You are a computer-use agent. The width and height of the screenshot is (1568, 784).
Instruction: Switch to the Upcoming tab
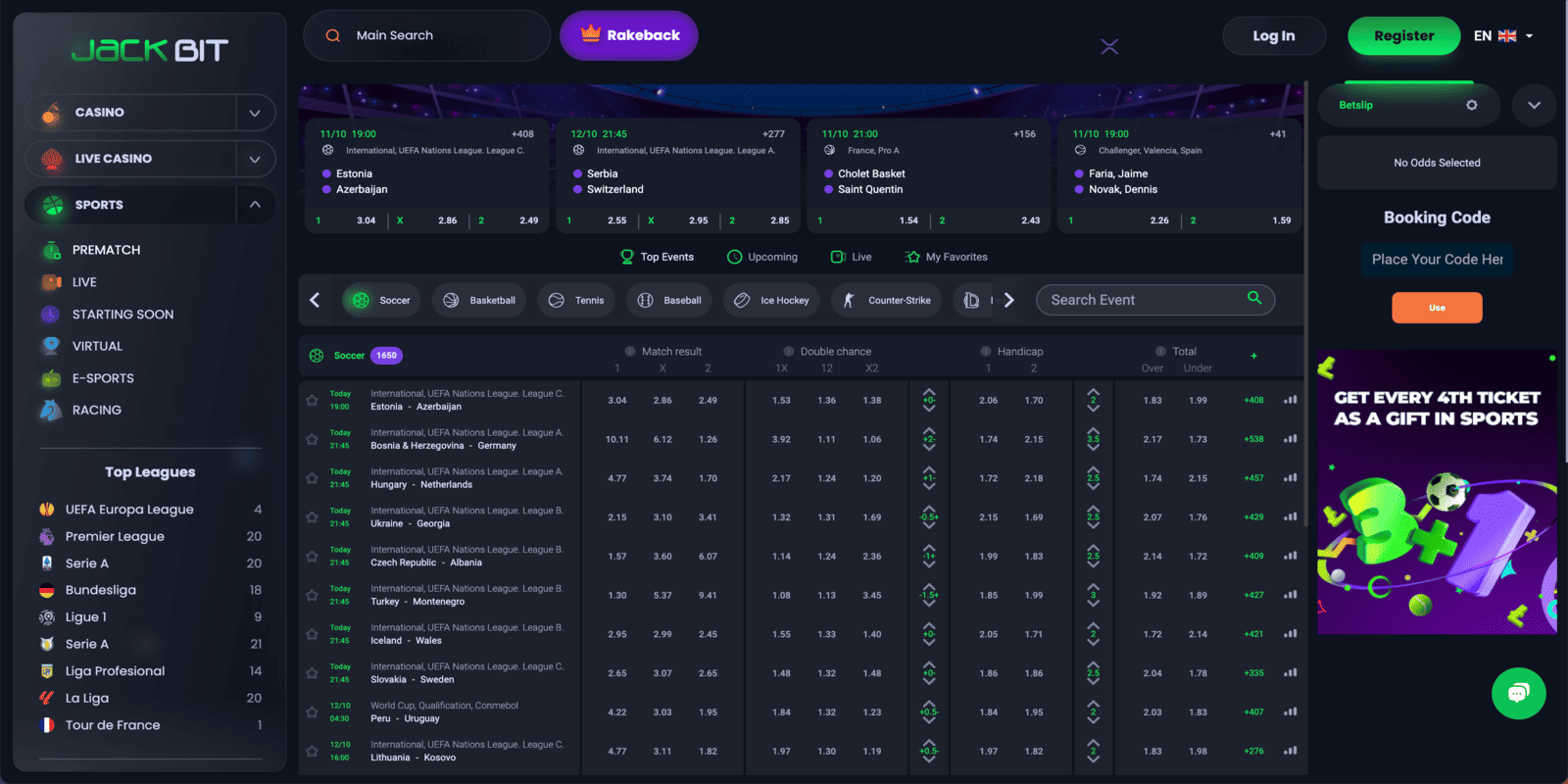(x=762, y=257)
